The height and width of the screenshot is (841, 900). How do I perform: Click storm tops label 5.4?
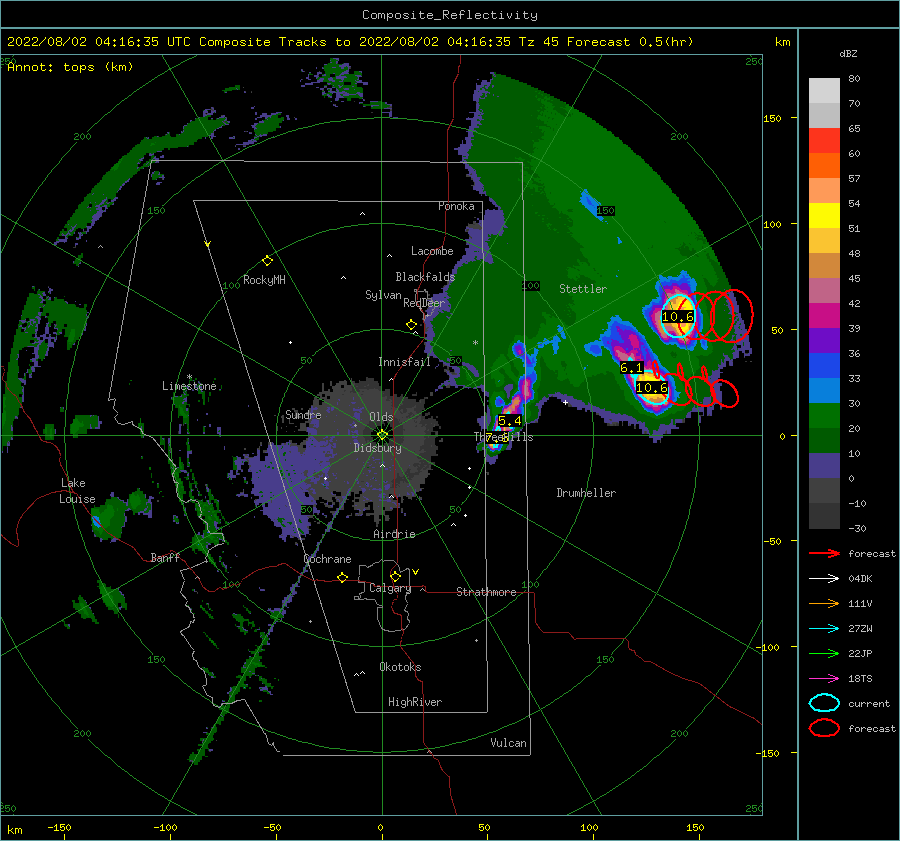click(x=509, y=421)
